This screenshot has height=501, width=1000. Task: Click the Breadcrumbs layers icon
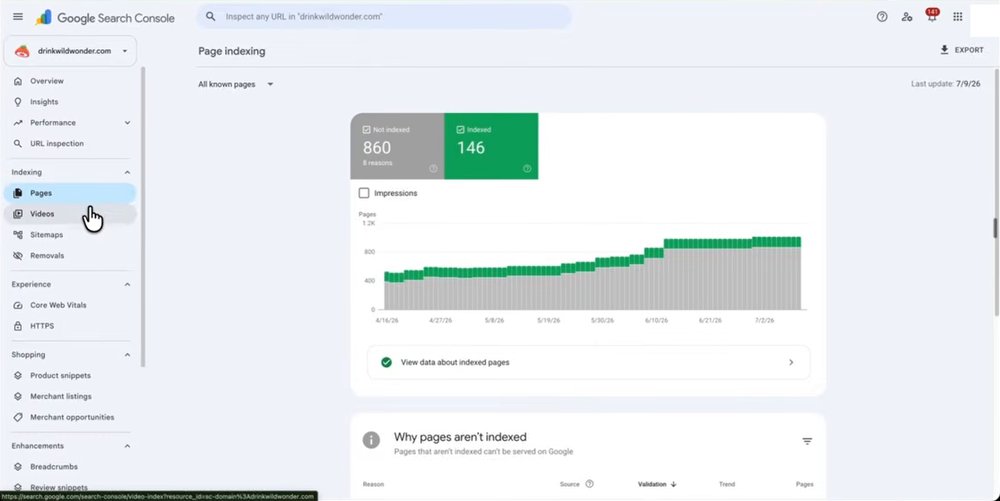pyautogui.click(x=18, y=467)
